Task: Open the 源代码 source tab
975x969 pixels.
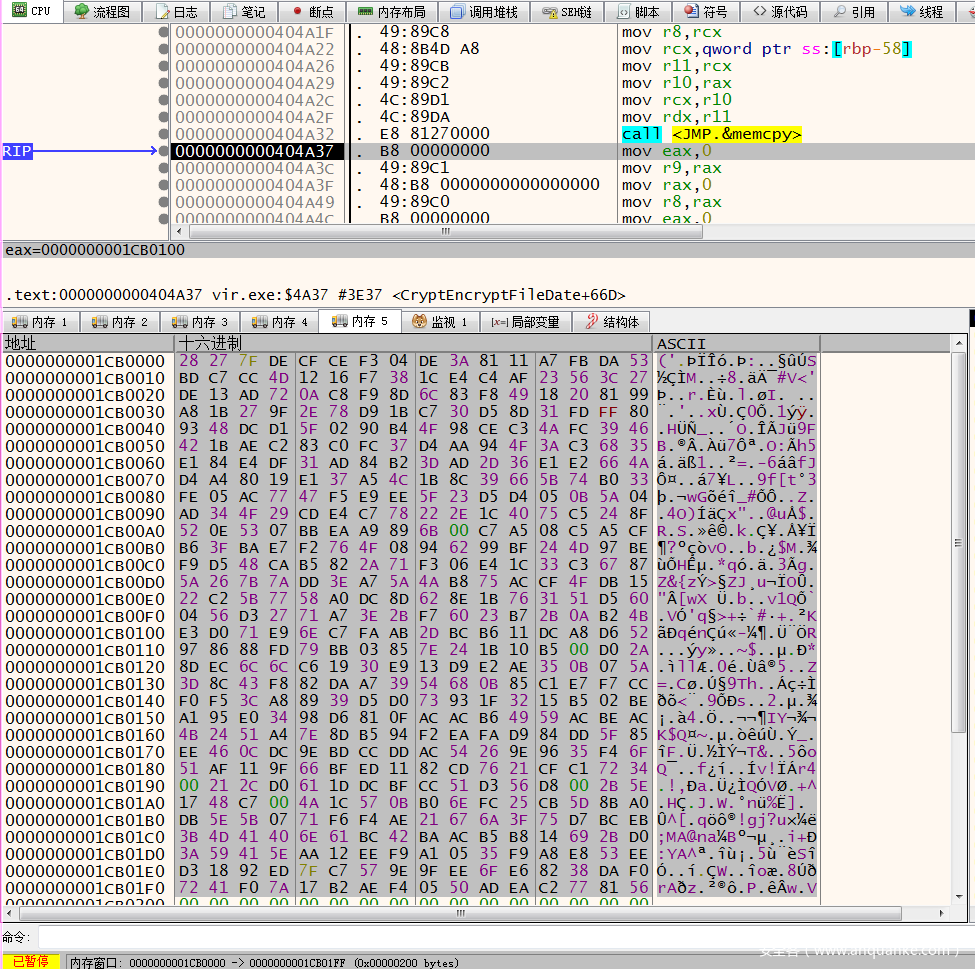Action: click(781, 12)
